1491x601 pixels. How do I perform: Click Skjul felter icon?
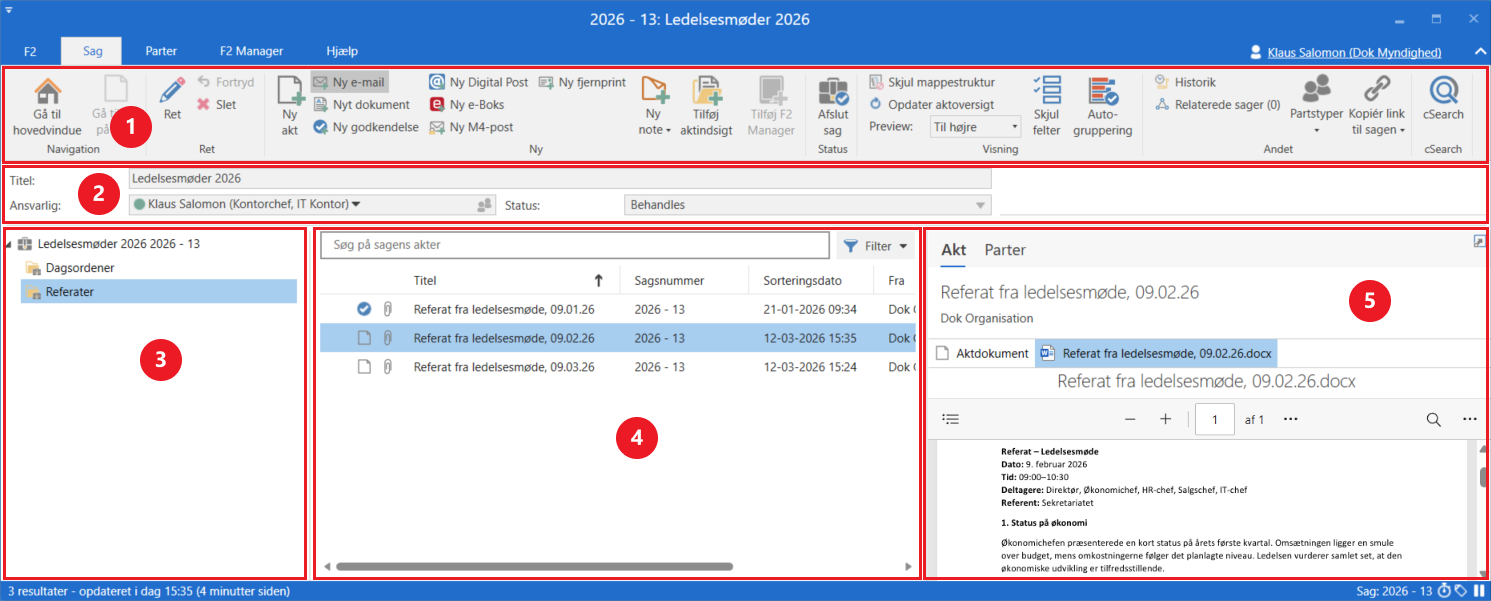pyautogui.click(x=1046, y=91)
